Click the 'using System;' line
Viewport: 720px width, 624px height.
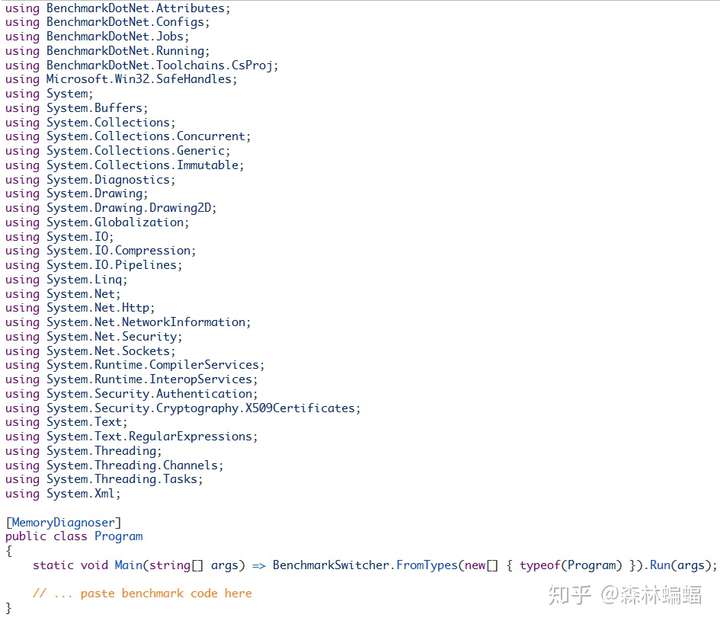pos(49,94)
